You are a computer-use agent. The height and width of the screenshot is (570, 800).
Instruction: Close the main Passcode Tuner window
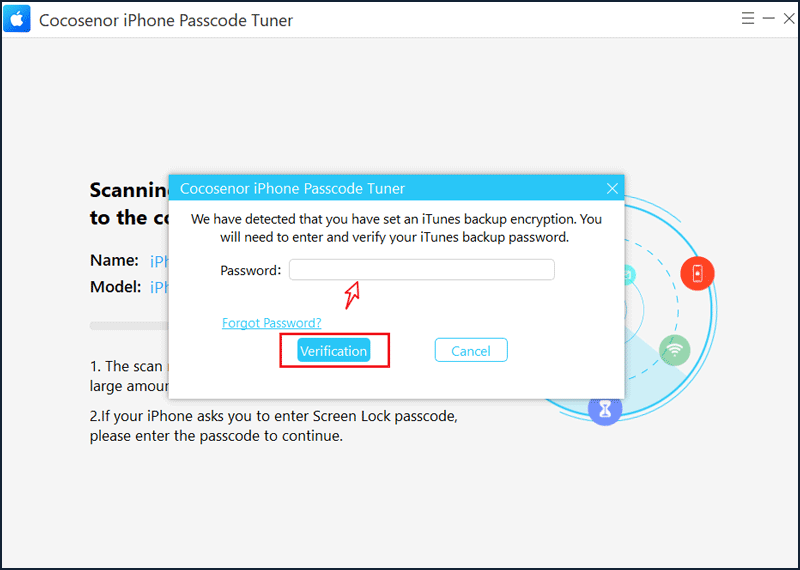coord(789,19)
